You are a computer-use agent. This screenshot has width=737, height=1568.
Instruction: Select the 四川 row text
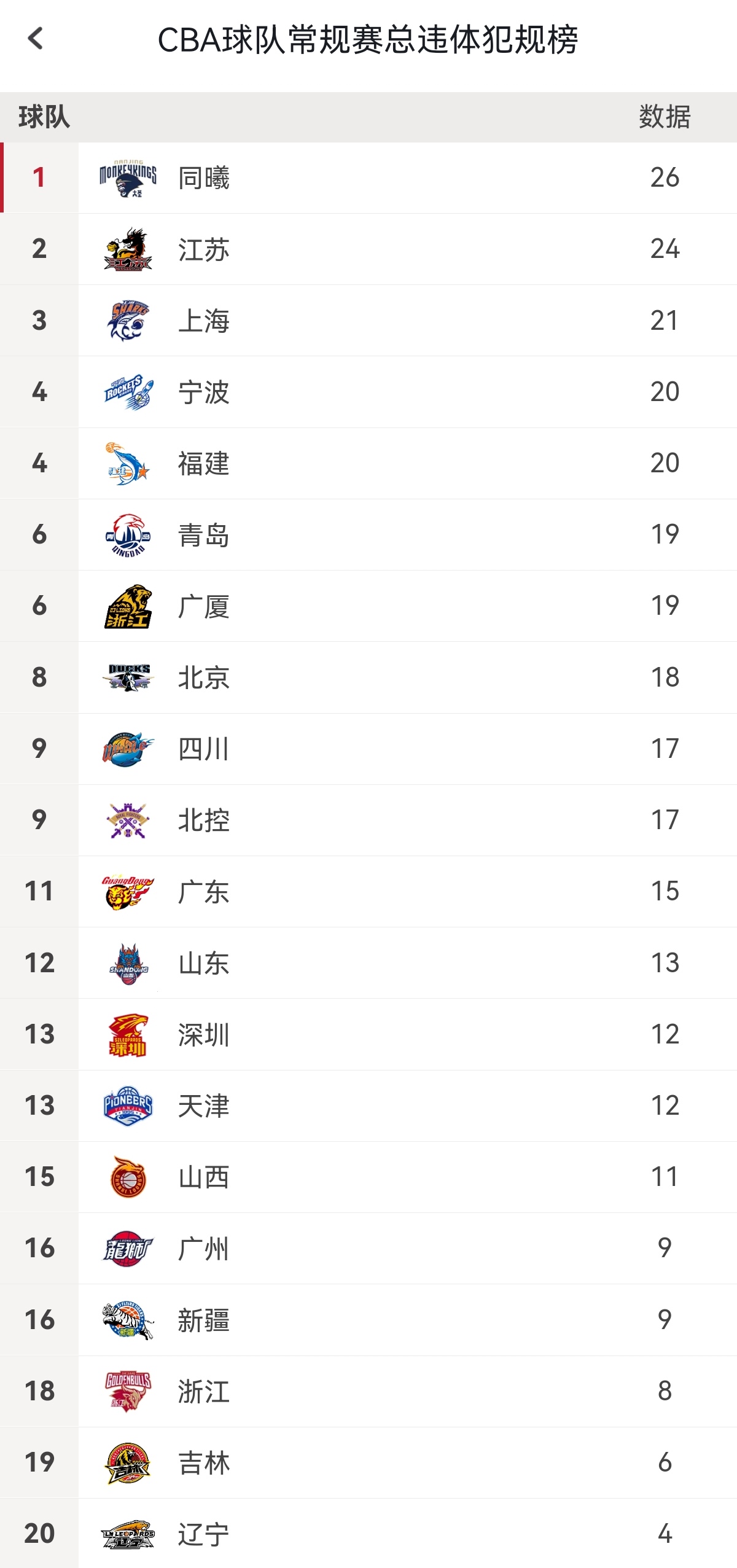(204, 749)
